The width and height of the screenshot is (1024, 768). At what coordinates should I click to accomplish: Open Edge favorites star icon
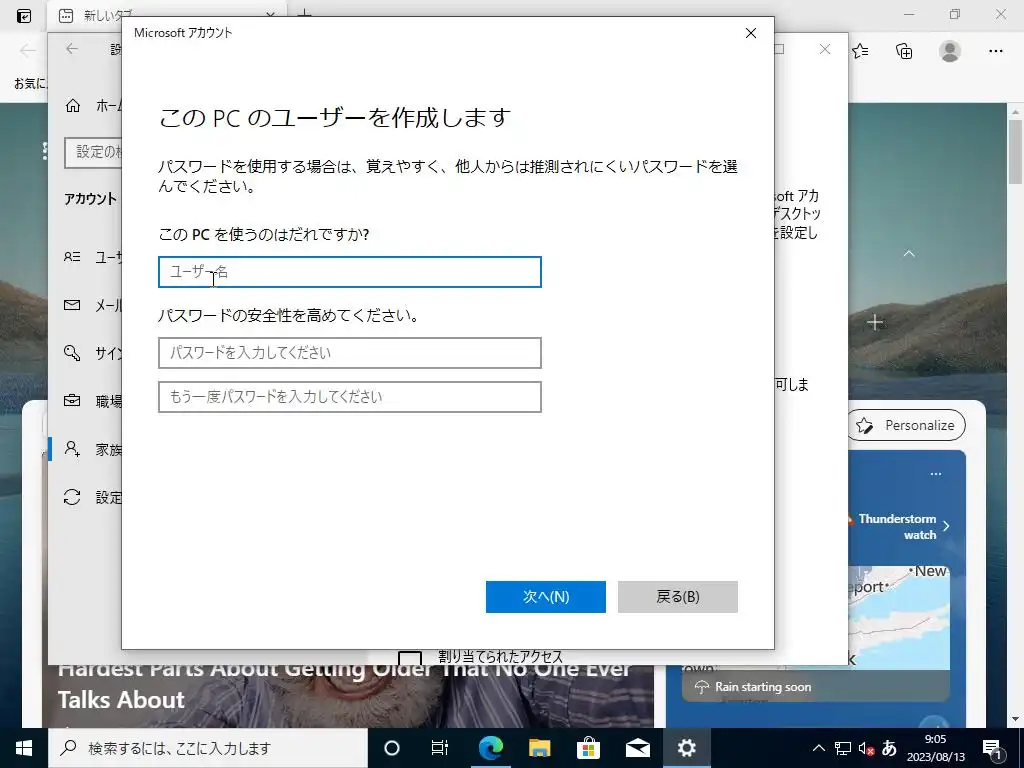pyautogui.click(x=860, y=51)
